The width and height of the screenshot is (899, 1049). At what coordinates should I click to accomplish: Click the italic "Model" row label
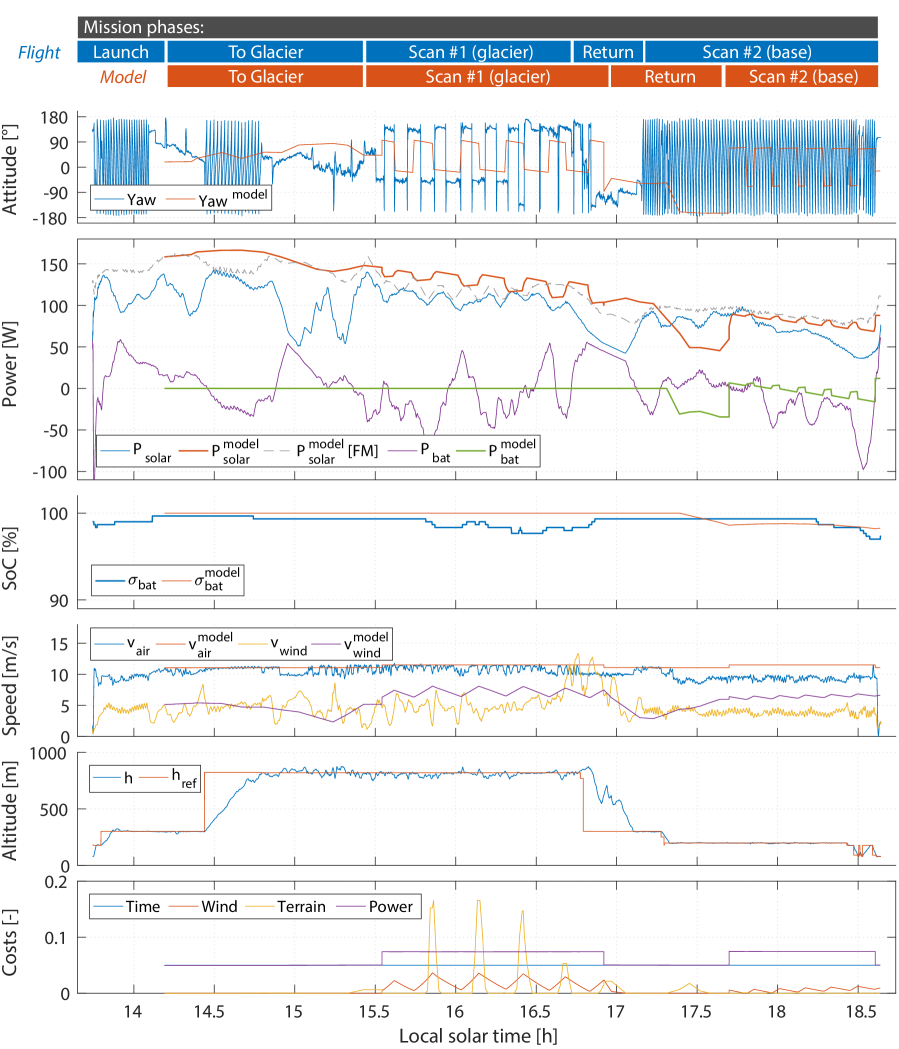tap(123, 77)
